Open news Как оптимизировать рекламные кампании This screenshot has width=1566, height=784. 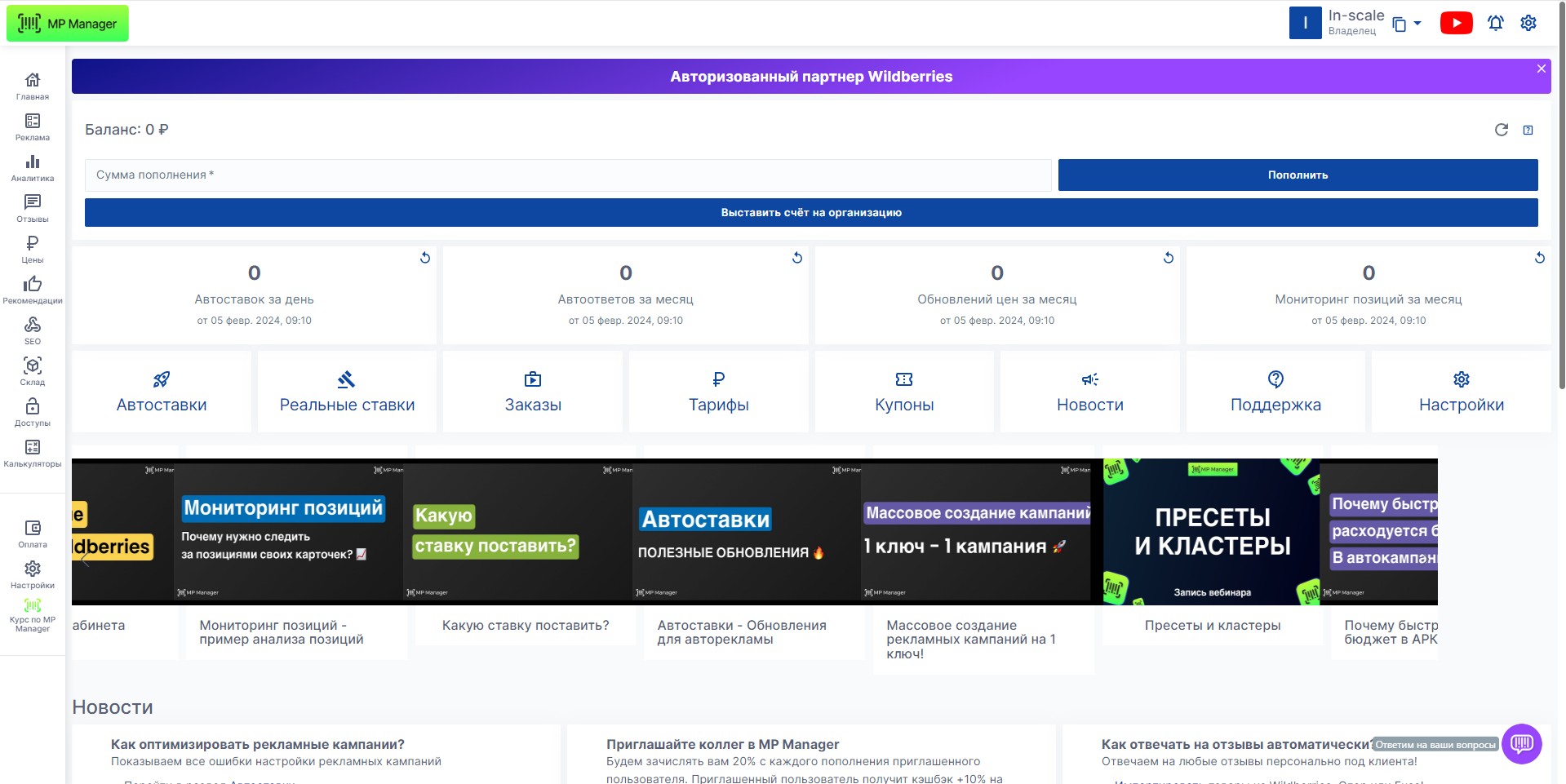pos(258,745)
